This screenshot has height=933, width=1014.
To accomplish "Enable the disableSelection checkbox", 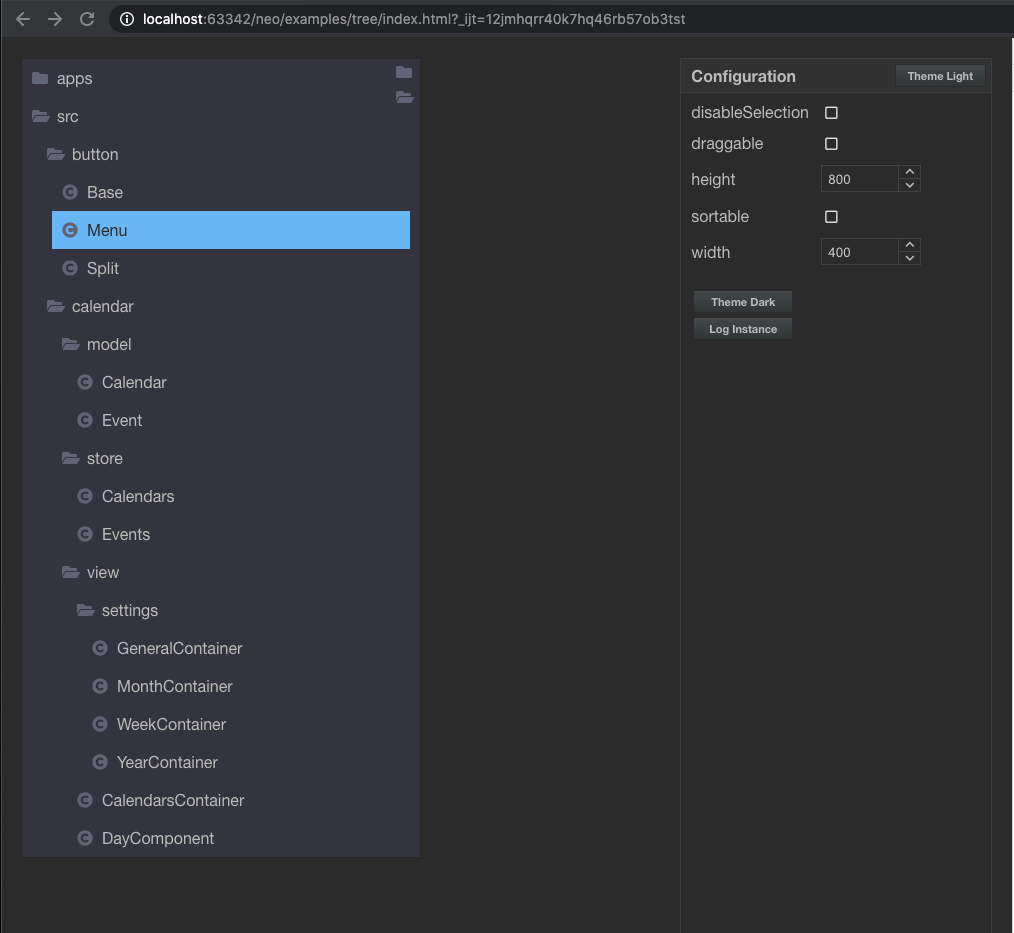I will 831,113.
